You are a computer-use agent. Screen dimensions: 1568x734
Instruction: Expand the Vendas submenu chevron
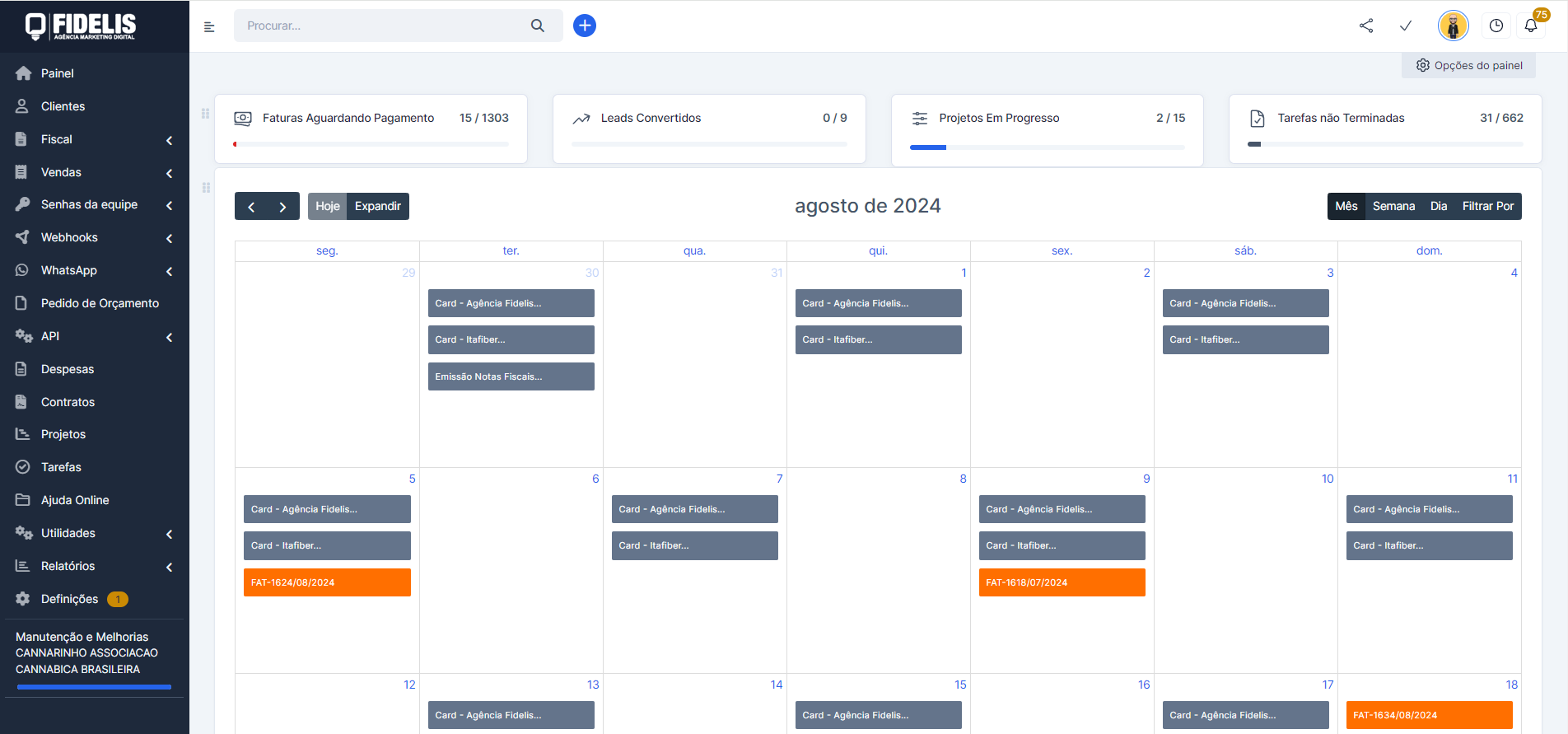(169, 173)
